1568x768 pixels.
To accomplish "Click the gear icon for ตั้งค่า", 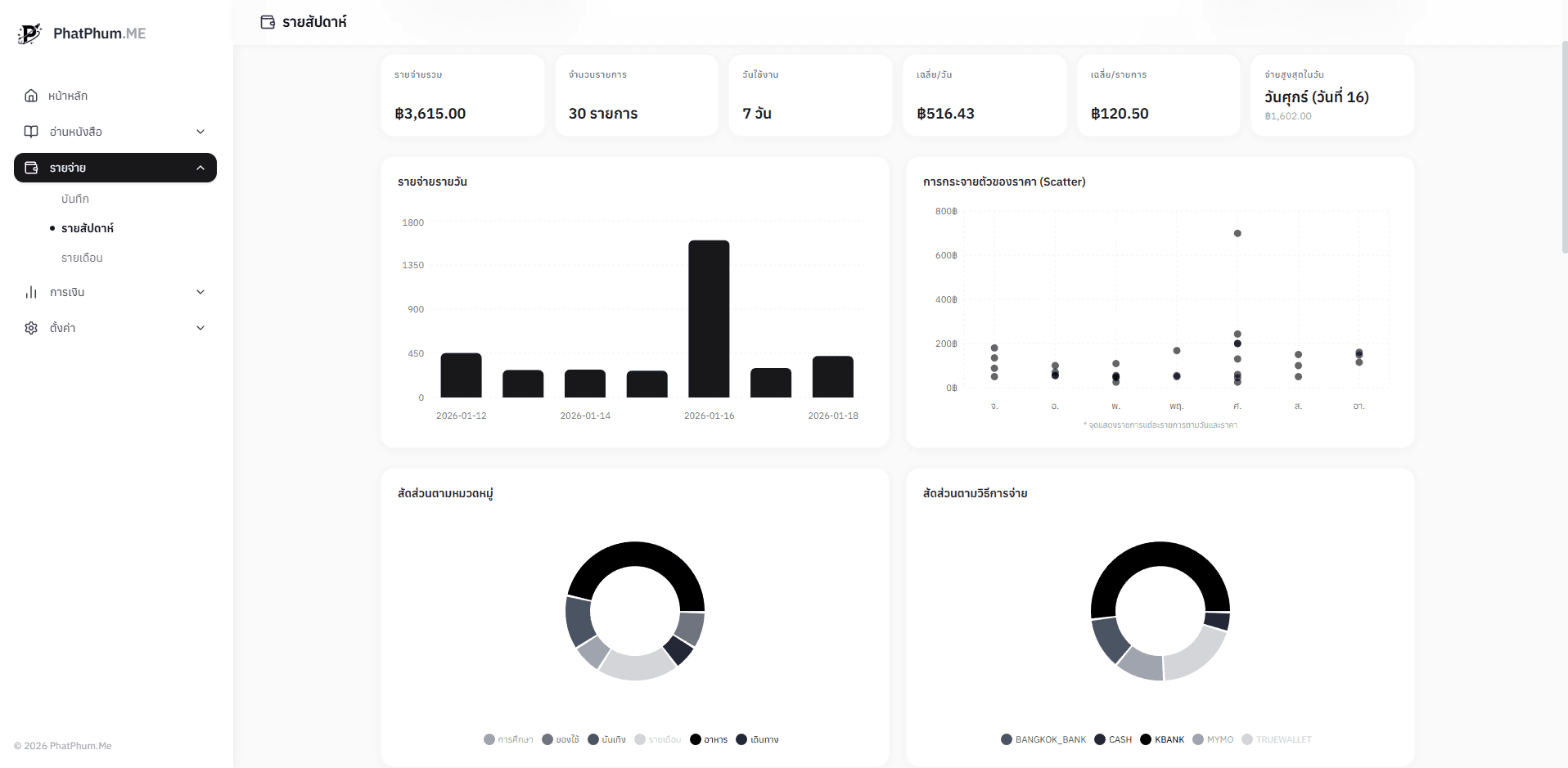I will coord(31,328).
